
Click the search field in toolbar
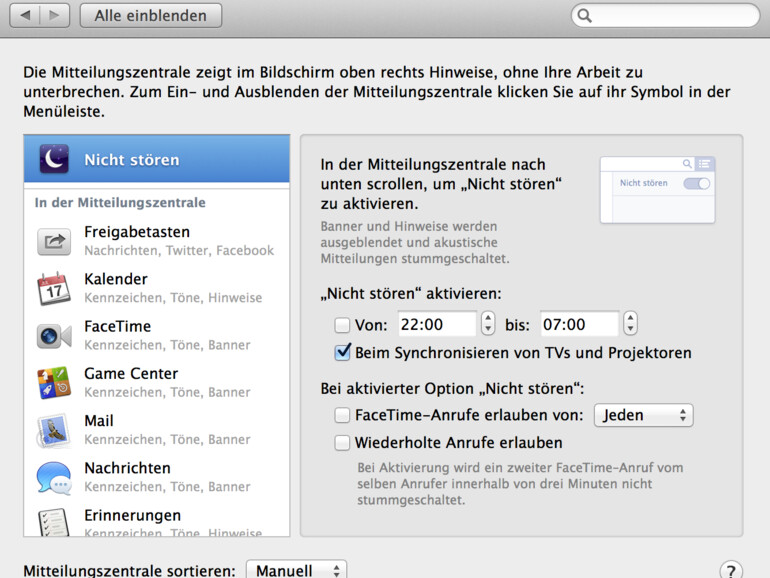[x=665, y=16]
